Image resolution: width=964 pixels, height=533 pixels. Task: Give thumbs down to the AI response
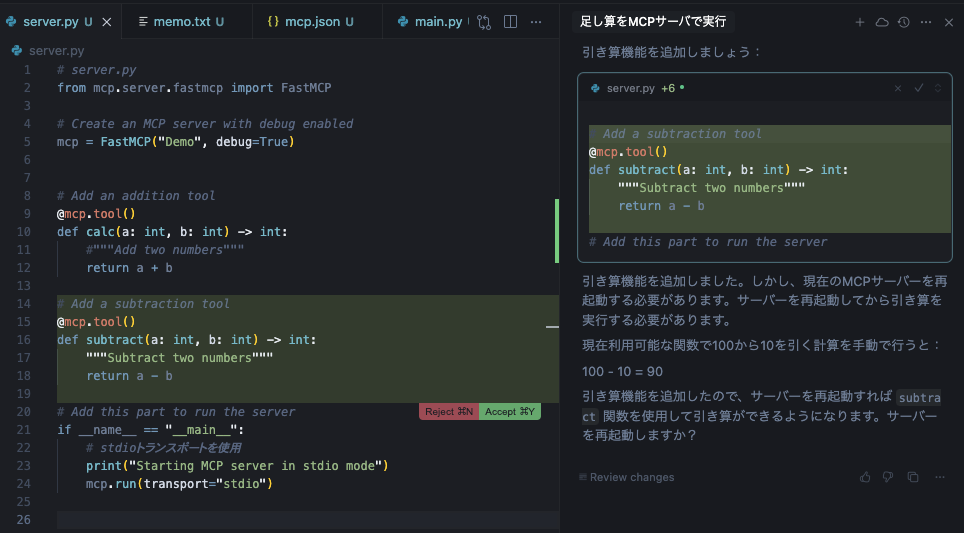click(x=888, y=477)
